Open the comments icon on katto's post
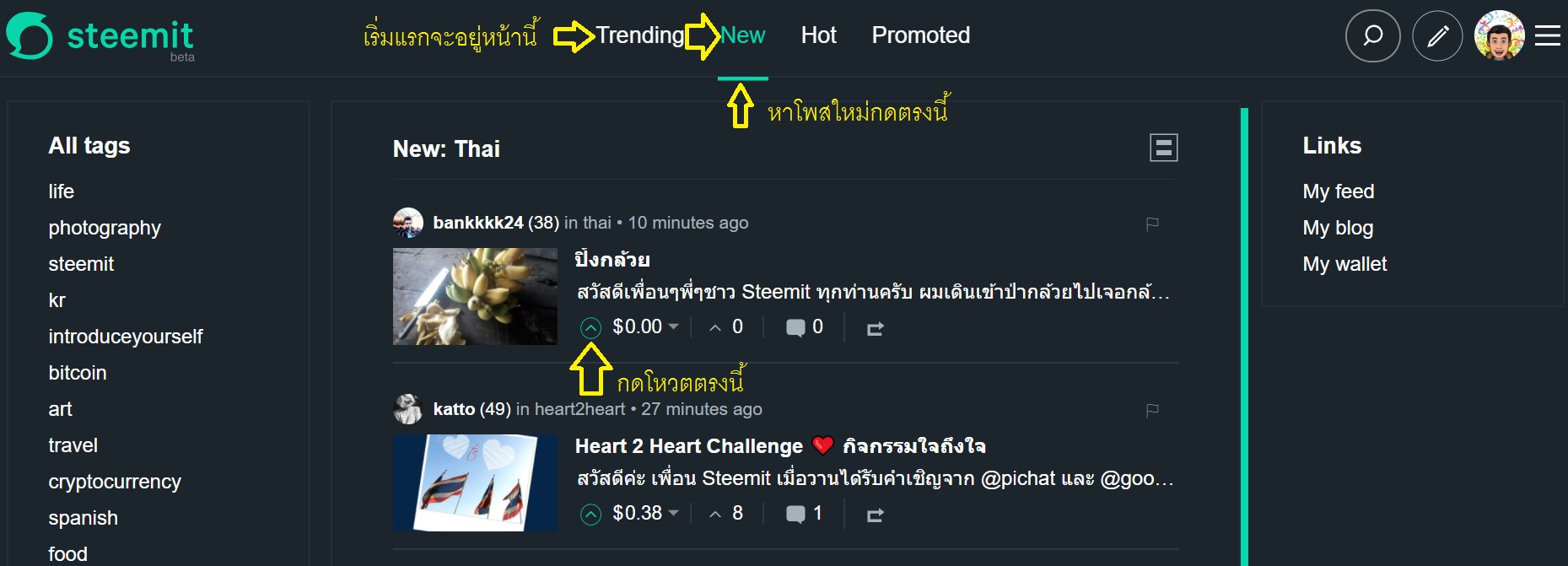The height and width of the screenshot is (566, 1568). (796, 513)
